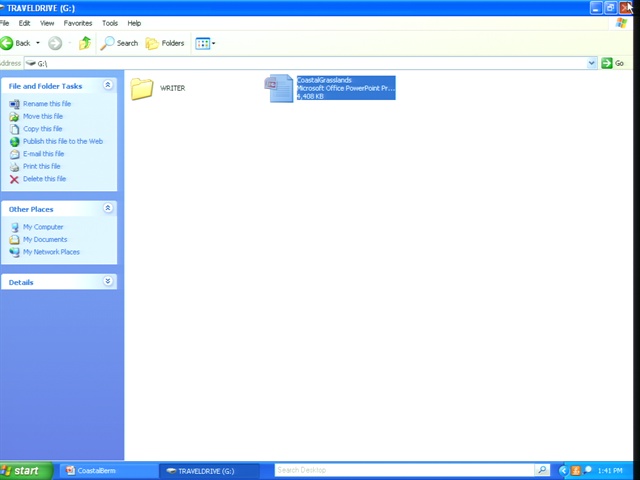Click the Move this file icon
The height and width of the screenshot is (480, 640).
[x=14, y=117]
